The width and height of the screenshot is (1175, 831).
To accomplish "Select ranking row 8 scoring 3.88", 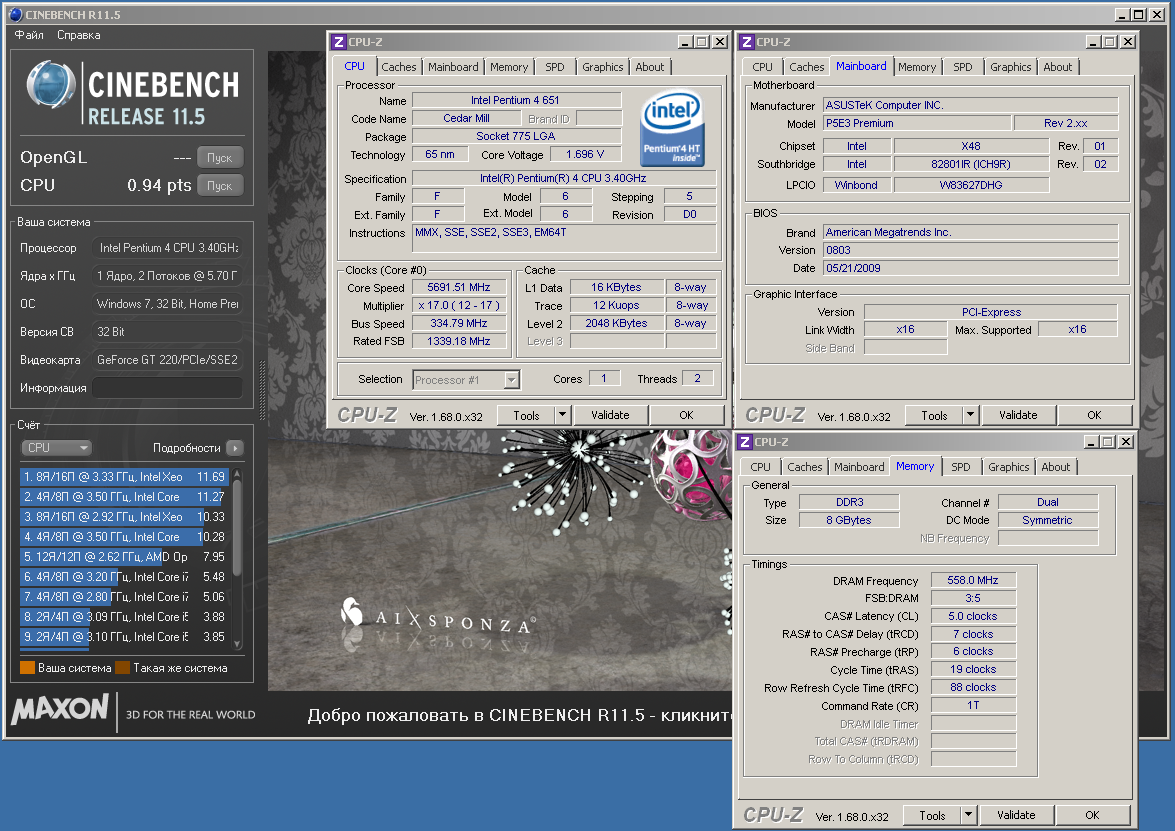I will coord(124,617).
